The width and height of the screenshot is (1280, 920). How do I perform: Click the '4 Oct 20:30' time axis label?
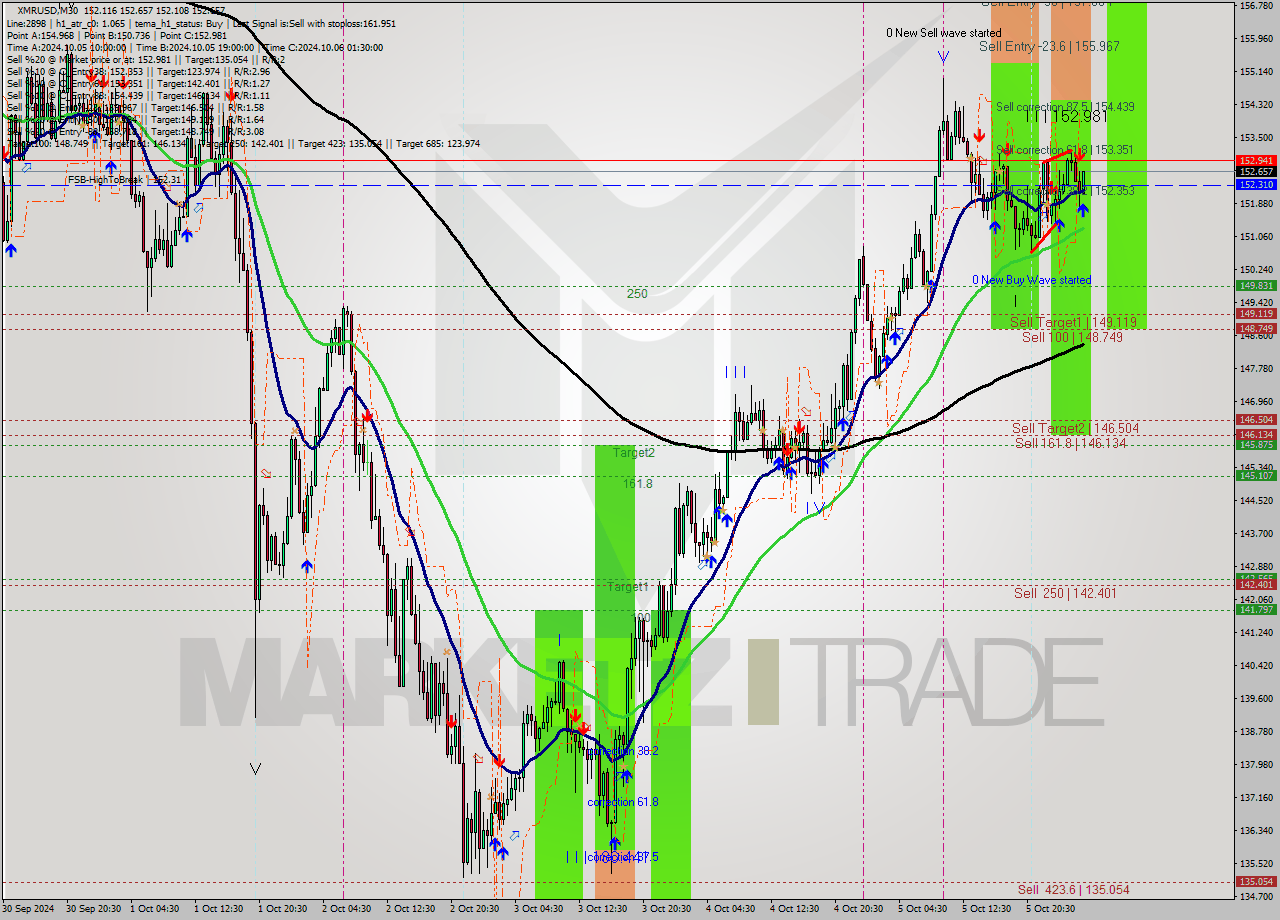pyautogui.click(x=859, y=909)
